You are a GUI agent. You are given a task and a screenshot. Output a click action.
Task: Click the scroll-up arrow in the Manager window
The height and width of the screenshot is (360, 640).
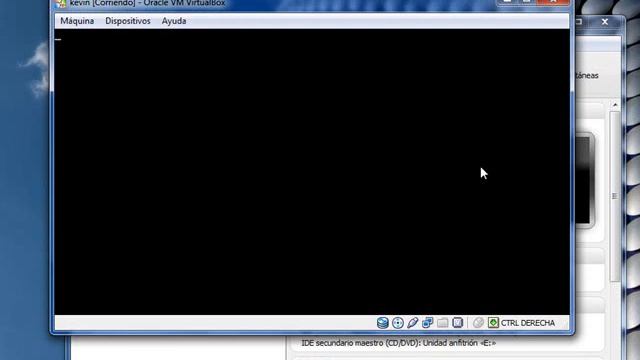point(615,105)
